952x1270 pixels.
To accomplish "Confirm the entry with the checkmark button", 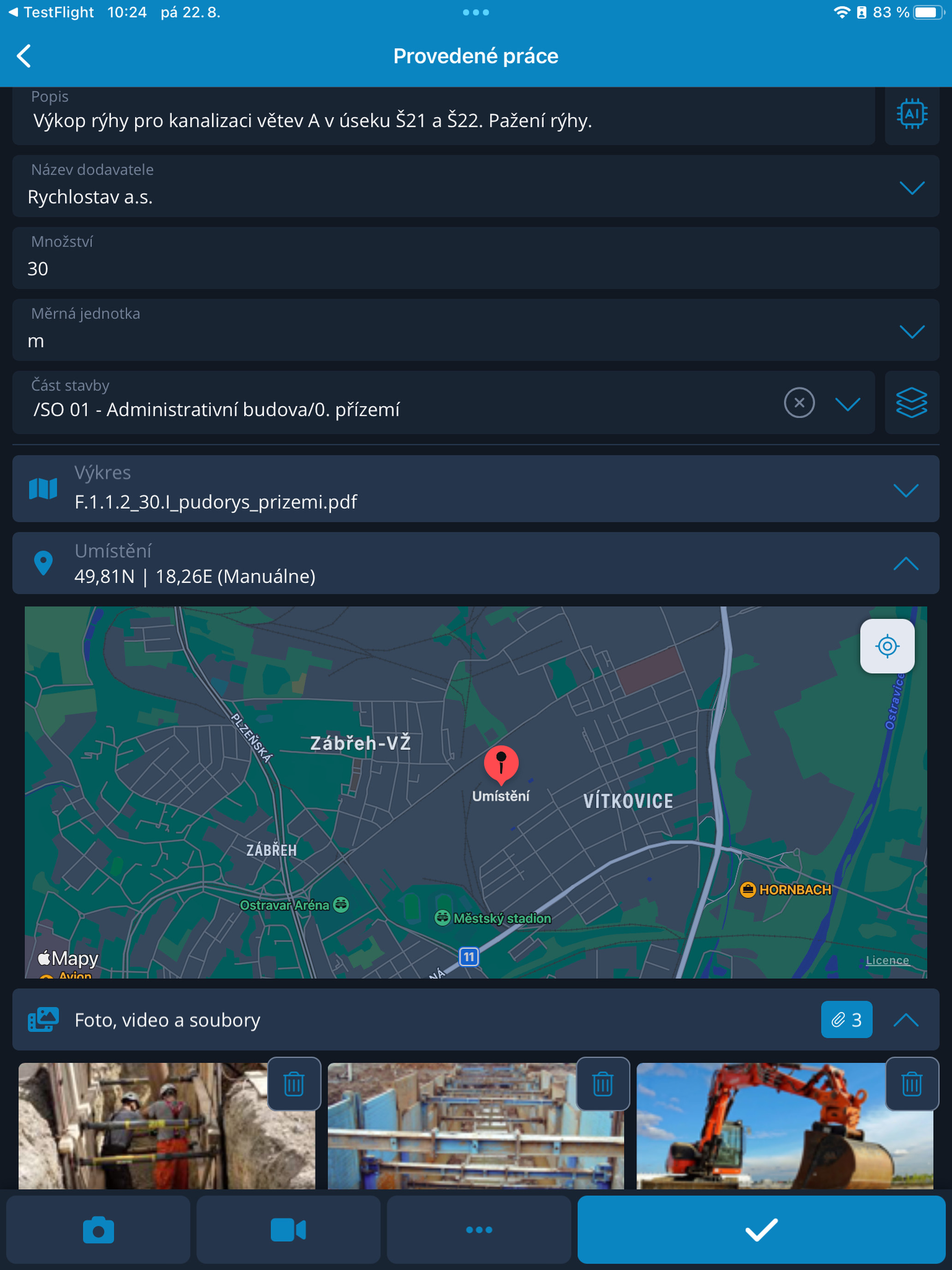I will click(x=762, y=1230).
